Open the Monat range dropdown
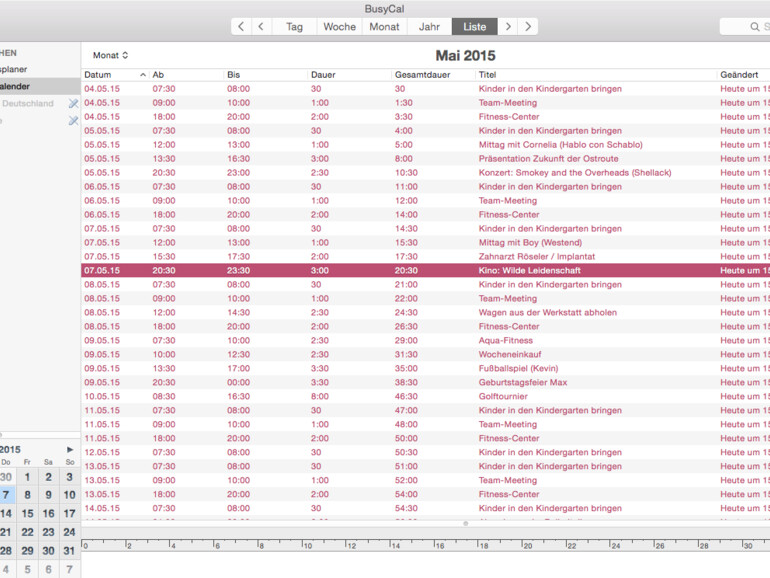The height and width of the screenshot is (578, 770). click(111, 56)
